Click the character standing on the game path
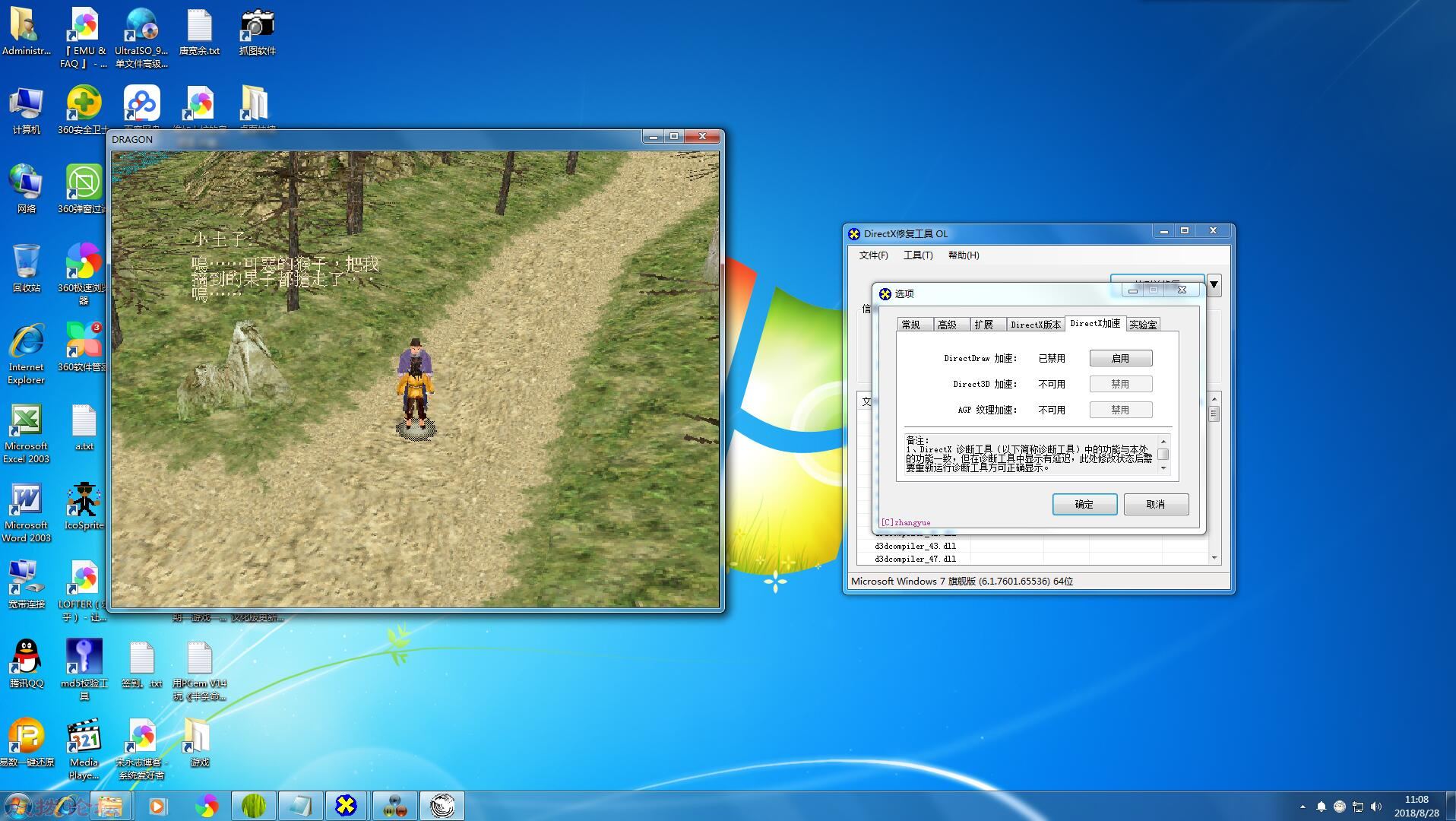1456x821 pixels. [x=416, y=388]
